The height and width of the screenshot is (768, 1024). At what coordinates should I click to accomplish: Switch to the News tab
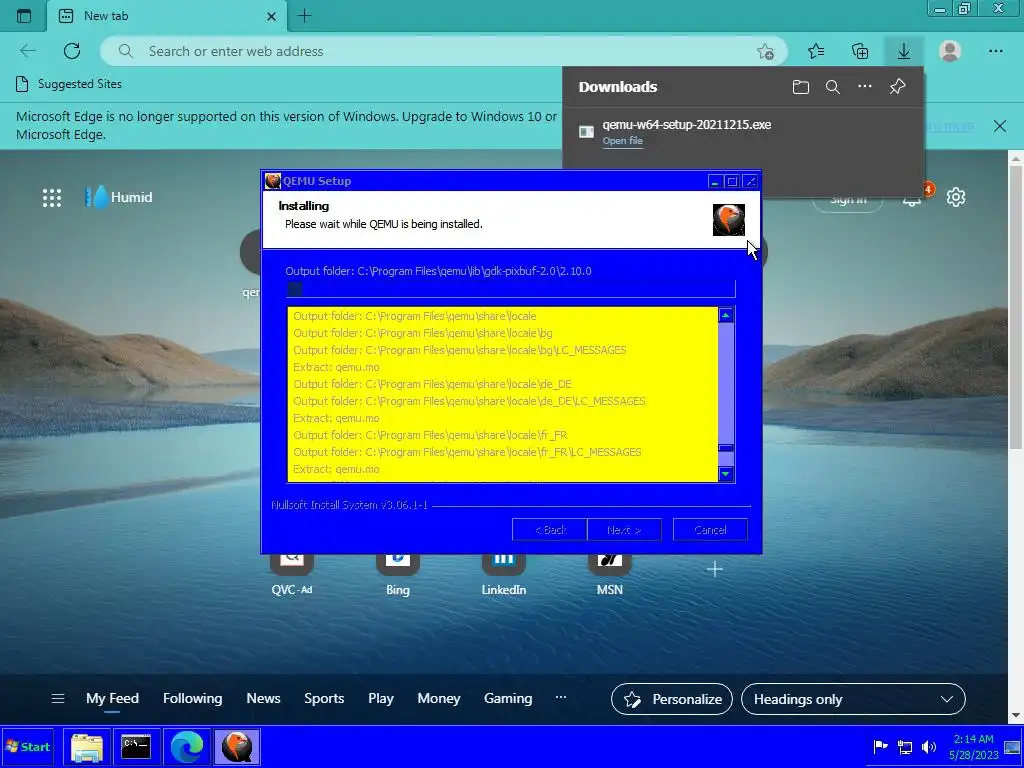263,699
